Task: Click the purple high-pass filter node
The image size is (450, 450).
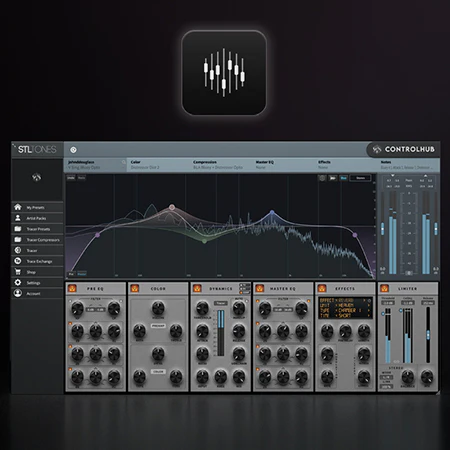Action: (x=97, y=235)
